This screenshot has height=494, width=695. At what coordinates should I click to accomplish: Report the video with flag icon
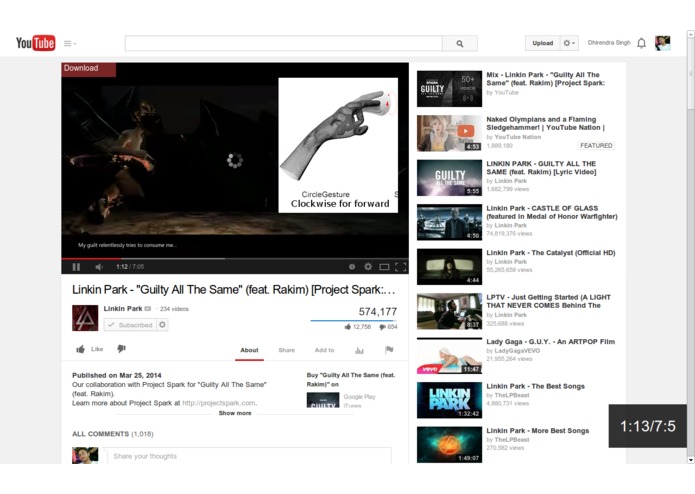click(x=389, y=350)
